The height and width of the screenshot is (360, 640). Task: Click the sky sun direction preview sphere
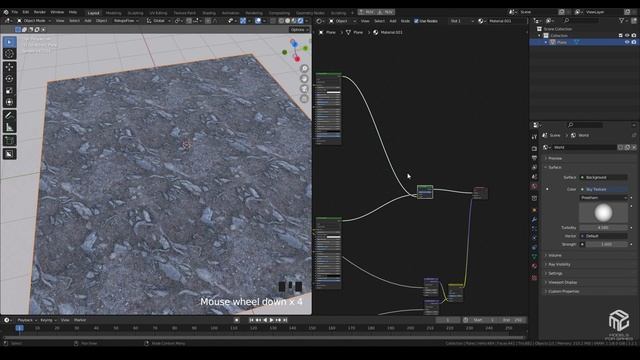tap(603, 212)
